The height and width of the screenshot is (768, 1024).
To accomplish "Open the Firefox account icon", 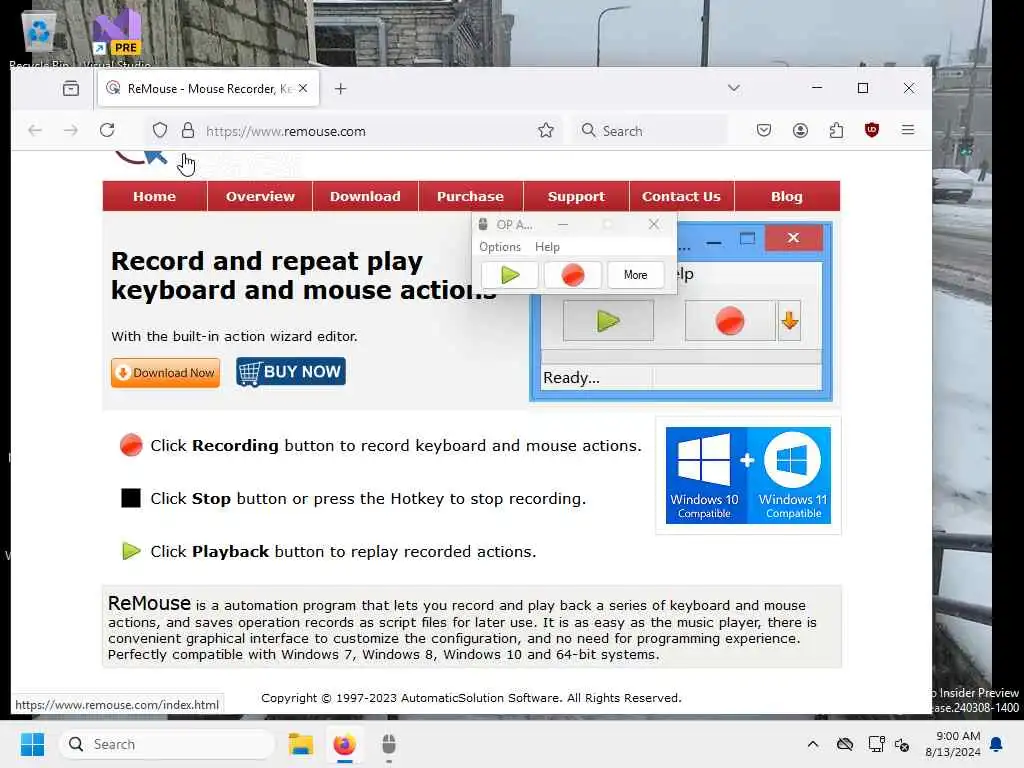I will click(x=800, y=131).
